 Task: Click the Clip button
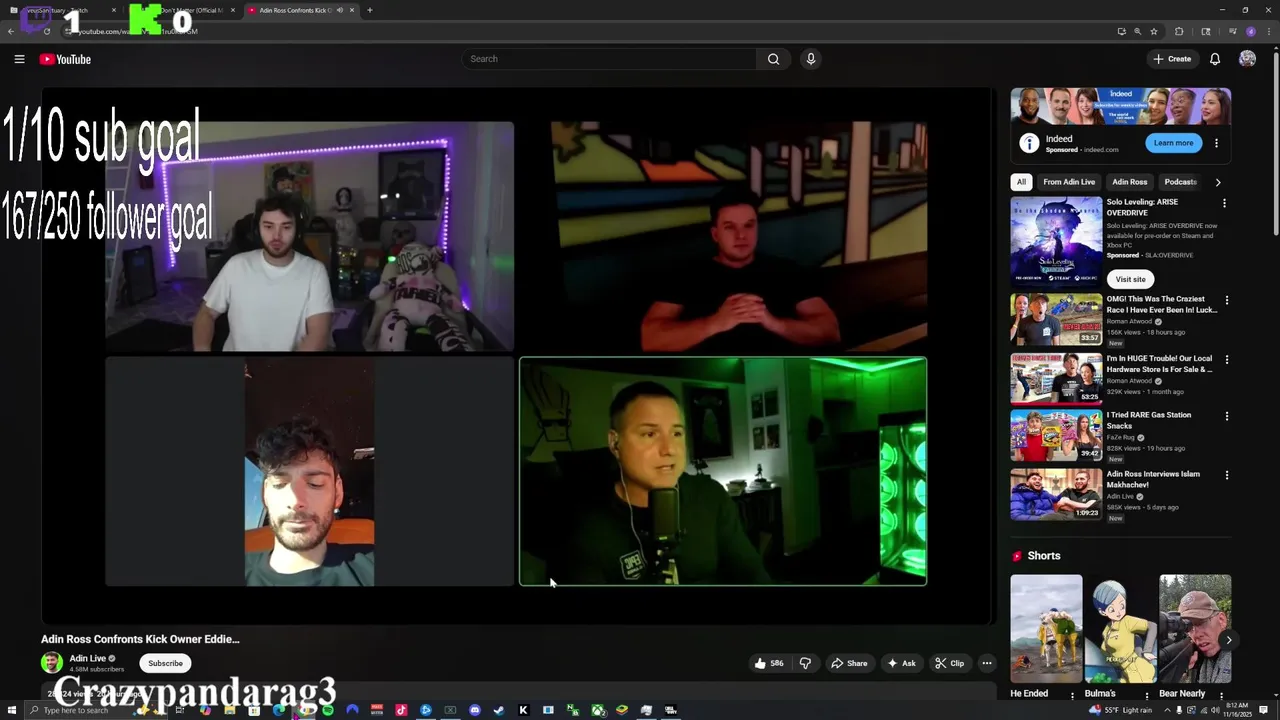[x=949, y=663]
